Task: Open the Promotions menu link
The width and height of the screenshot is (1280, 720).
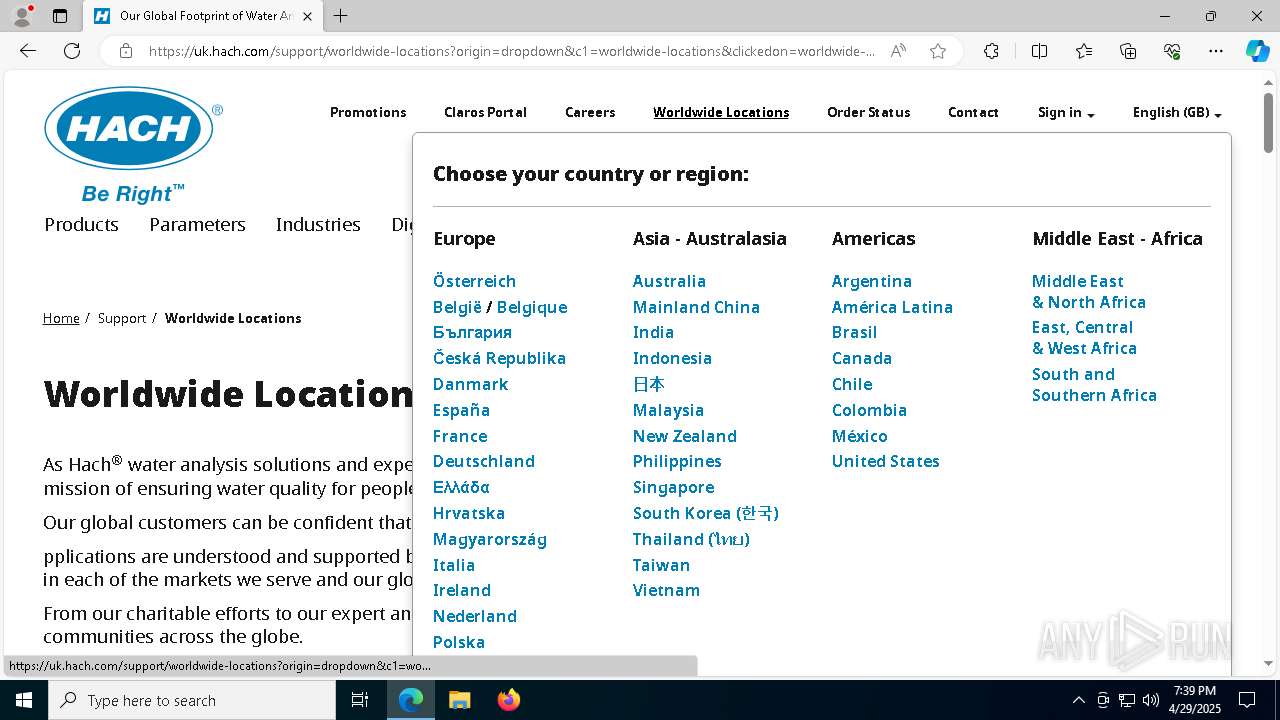Action: click(368, 113)
